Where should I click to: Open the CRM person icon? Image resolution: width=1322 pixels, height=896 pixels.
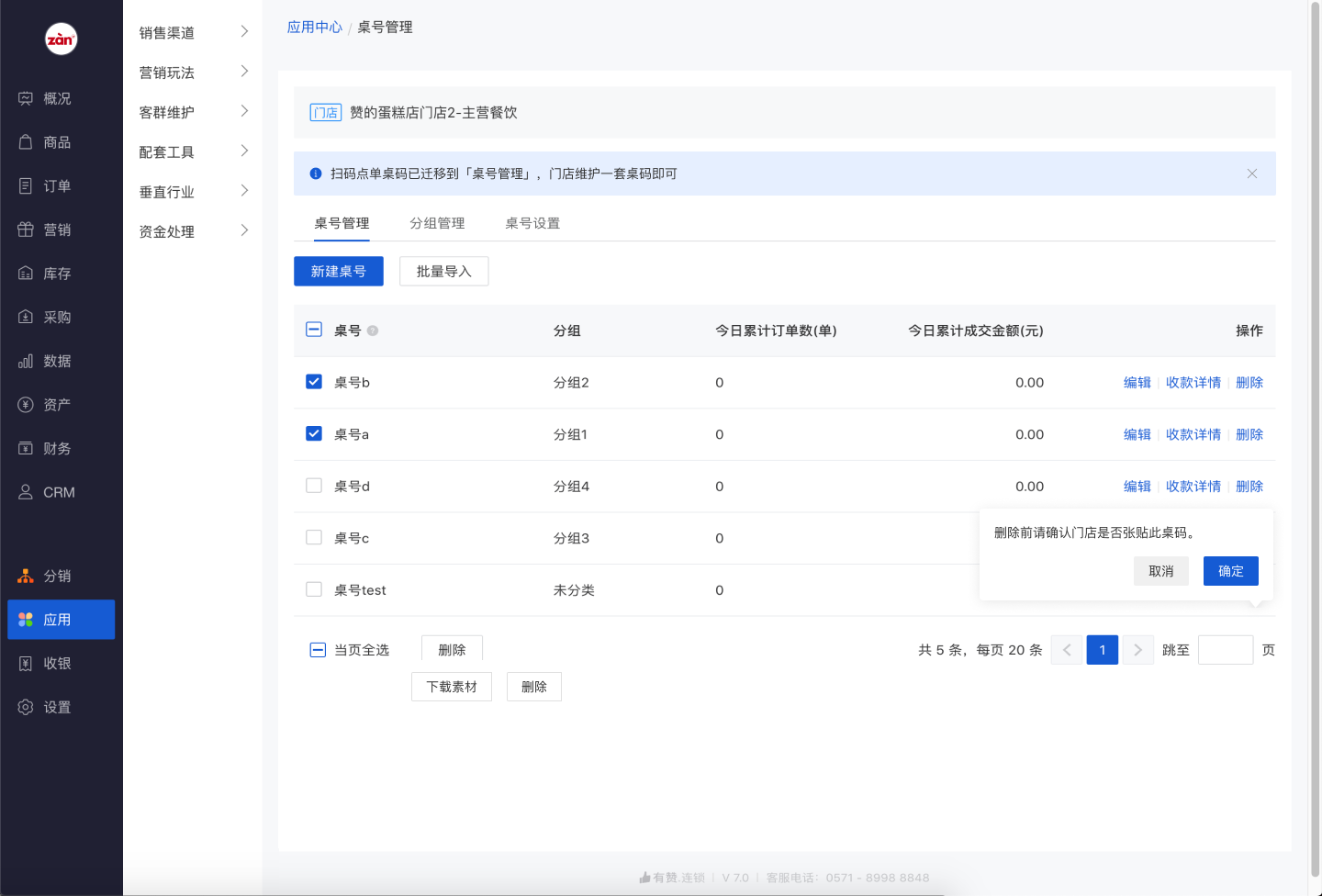[x=26, y=492]
